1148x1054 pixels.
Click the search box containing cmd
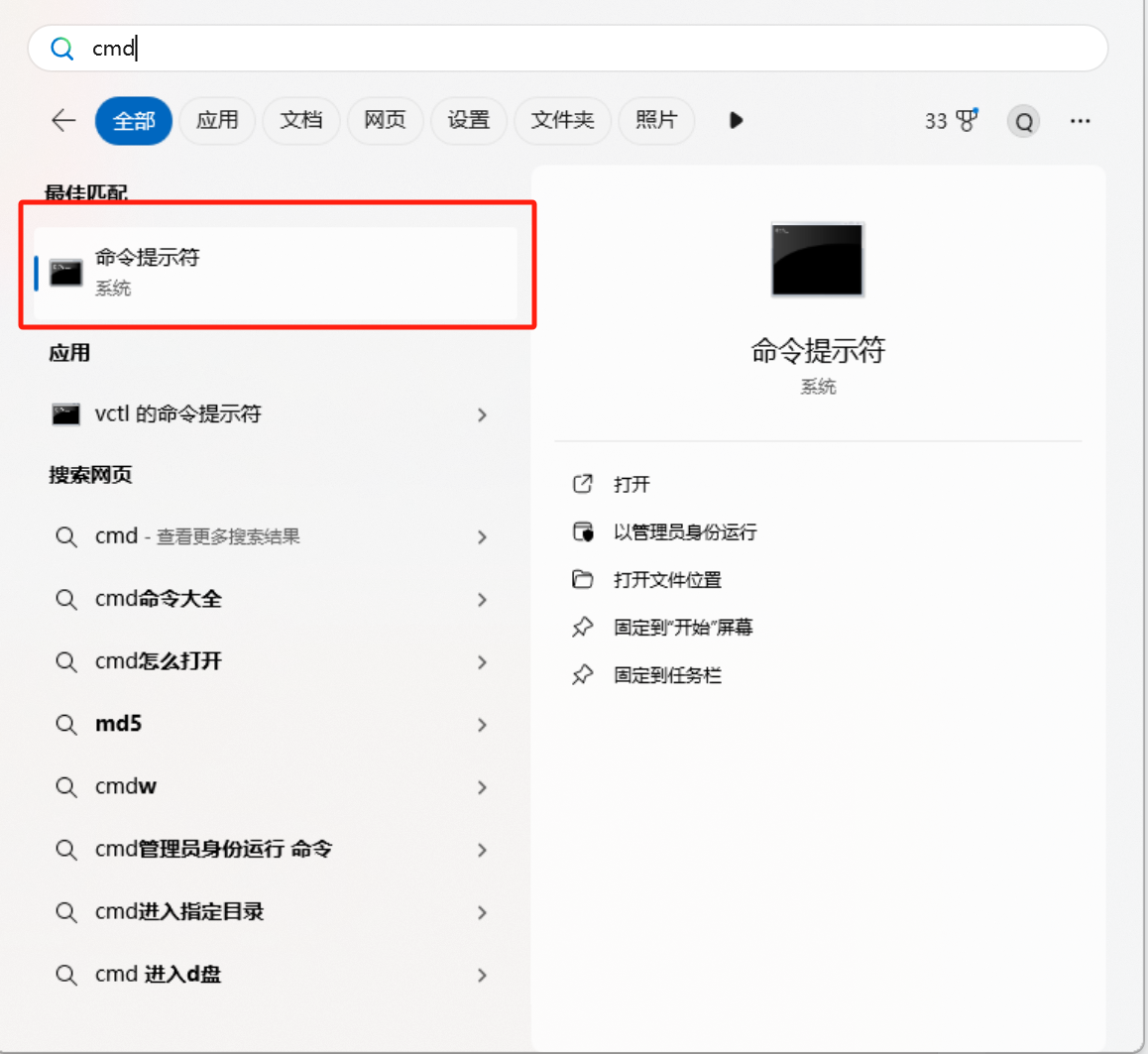pyautogui.click(x=567, y=49)
